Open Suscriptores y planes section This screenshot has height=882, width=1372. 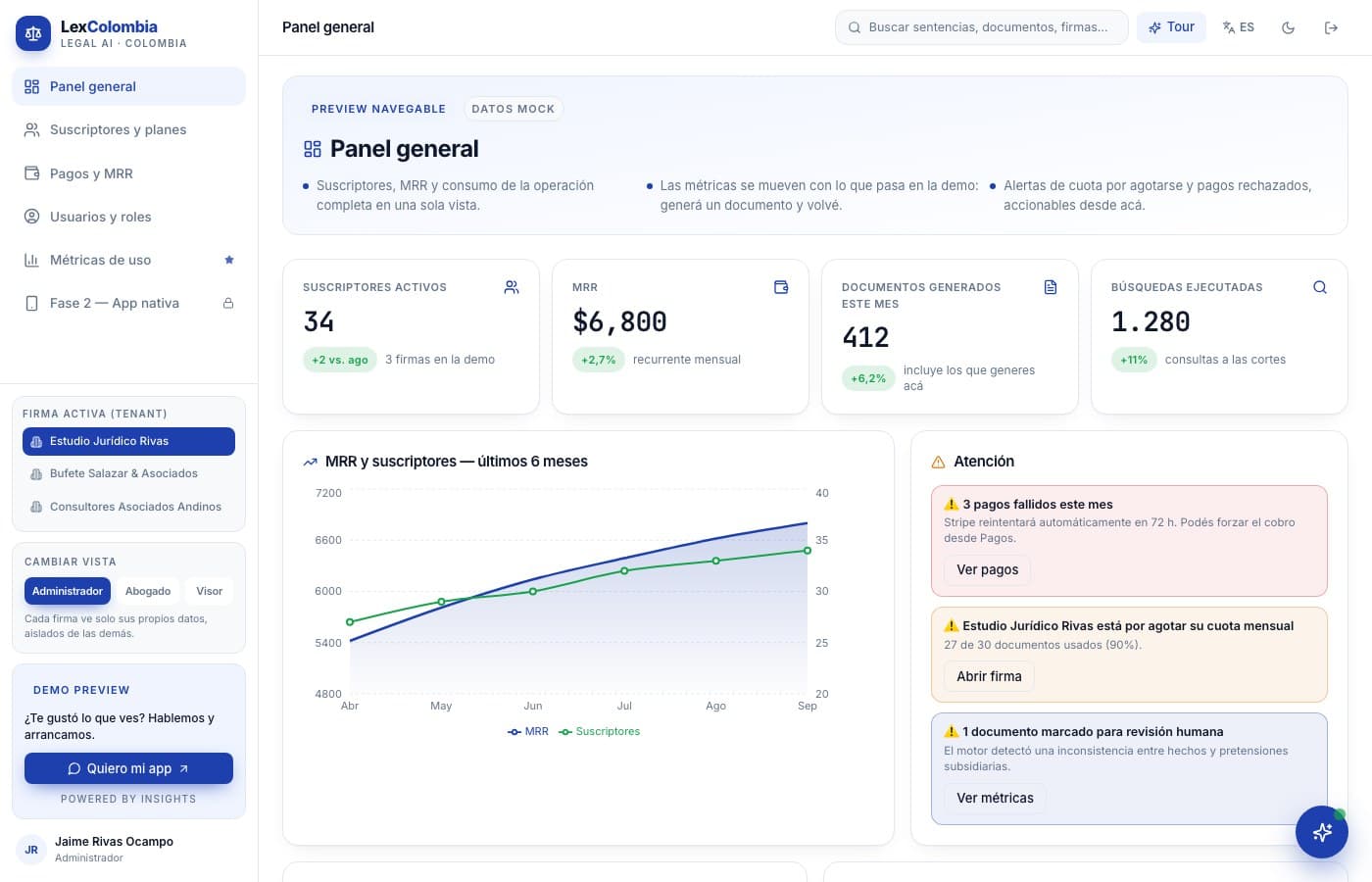pos(128,129)
